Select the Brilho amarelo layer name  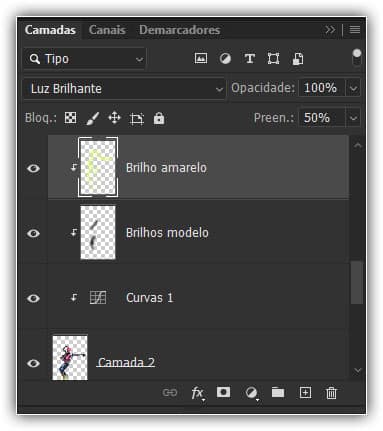click(166, 168)
